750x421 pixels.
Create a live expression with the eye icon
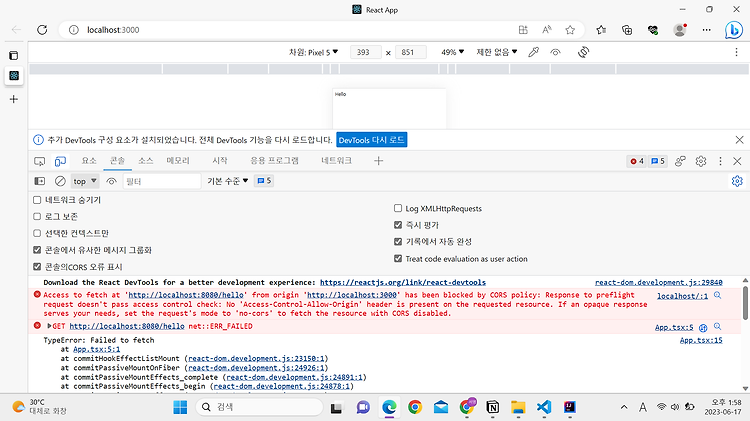pos(111,181)
